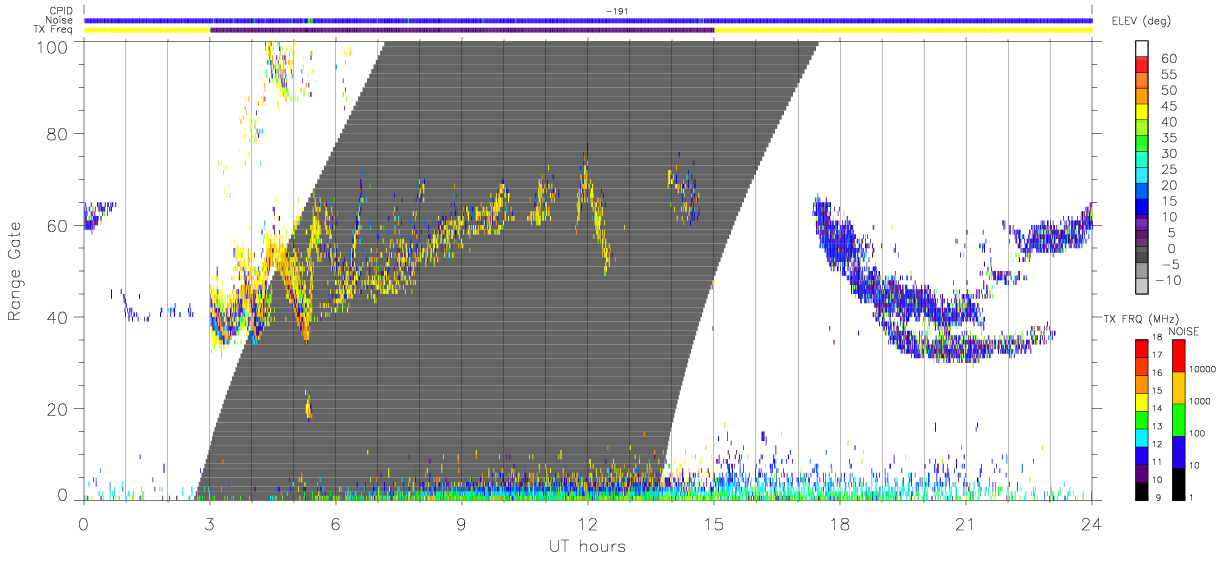Click the small yellow echo near gate 20
Image resolution: width=1228 pixels, height=567 pixels.
(x=309, y=406)
